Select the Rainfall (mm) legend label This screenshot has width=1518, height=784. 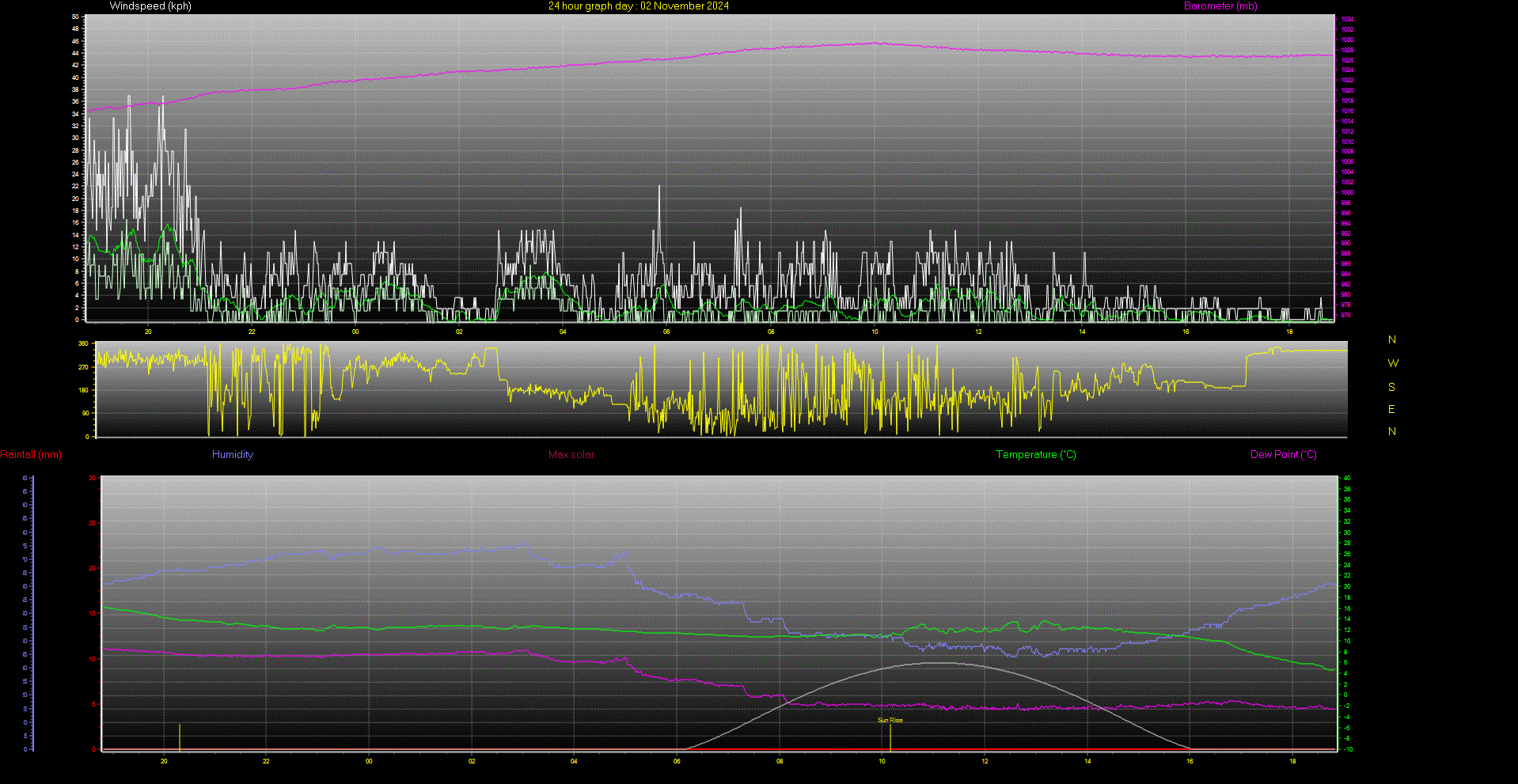click(31, 455)
